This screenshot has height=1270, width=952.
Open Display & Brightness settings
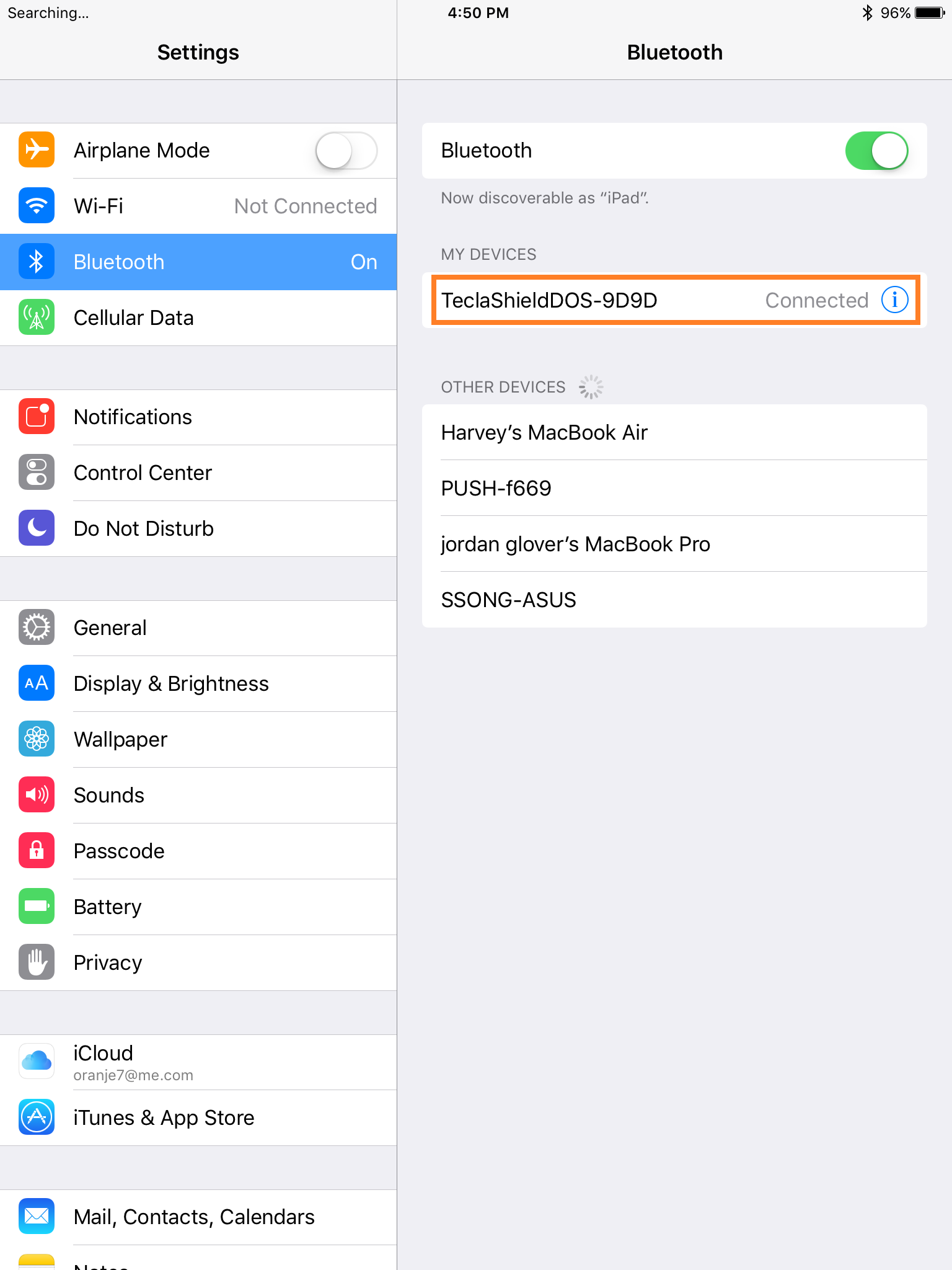[x=198, y=683]
